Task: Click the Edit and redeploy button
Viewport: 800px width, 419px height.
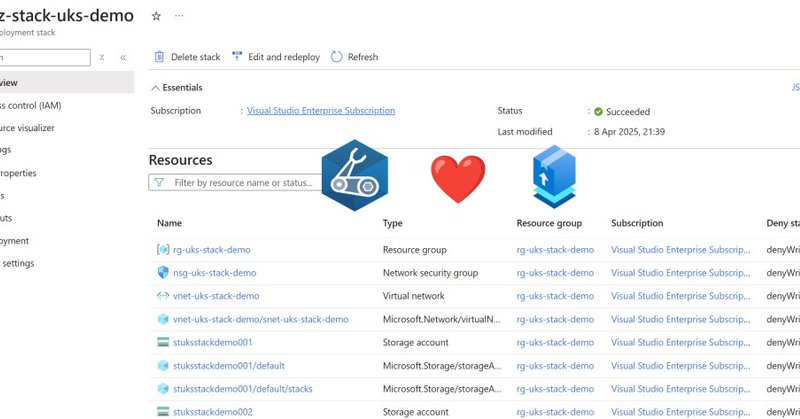Action: coord(276,57)
